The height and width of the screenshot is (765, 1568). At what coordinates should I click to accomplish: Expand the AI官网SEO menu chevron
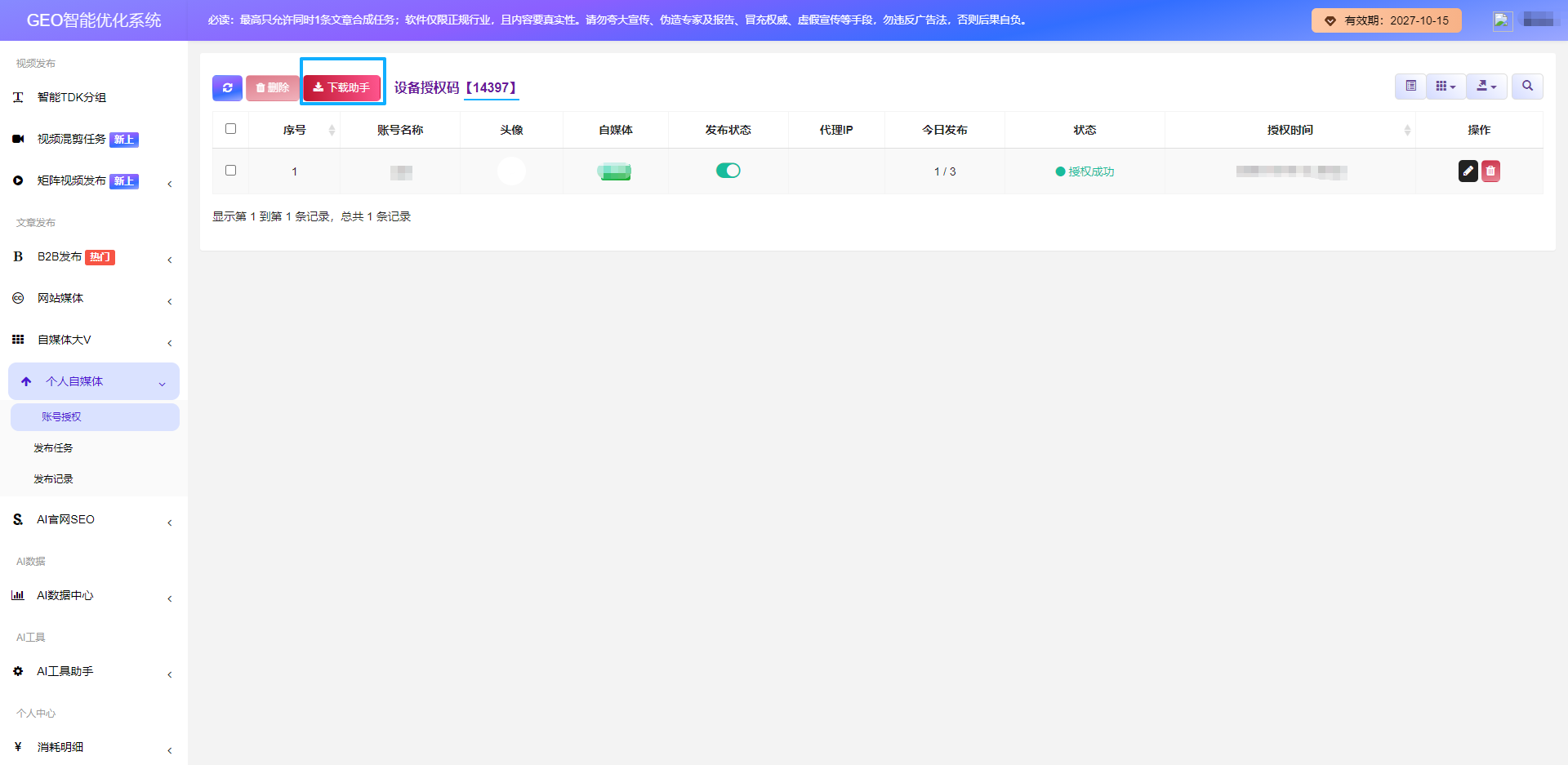[x=170, y=523]
